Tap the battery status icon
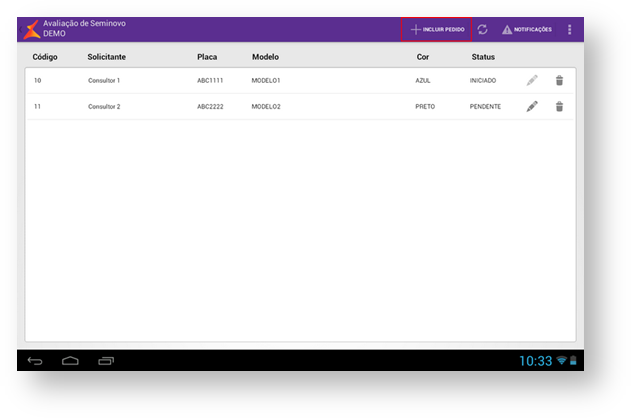The width and height of the screenshot is (632, 419). click(x=573, y=361)
